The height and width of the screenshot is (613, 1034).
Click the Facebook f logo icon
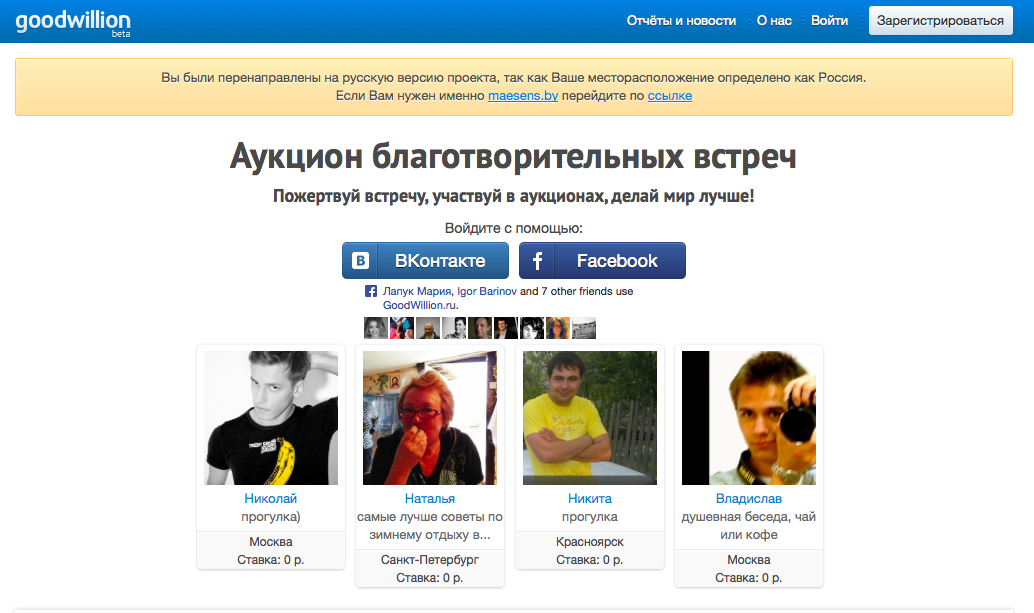pos(537,261)
